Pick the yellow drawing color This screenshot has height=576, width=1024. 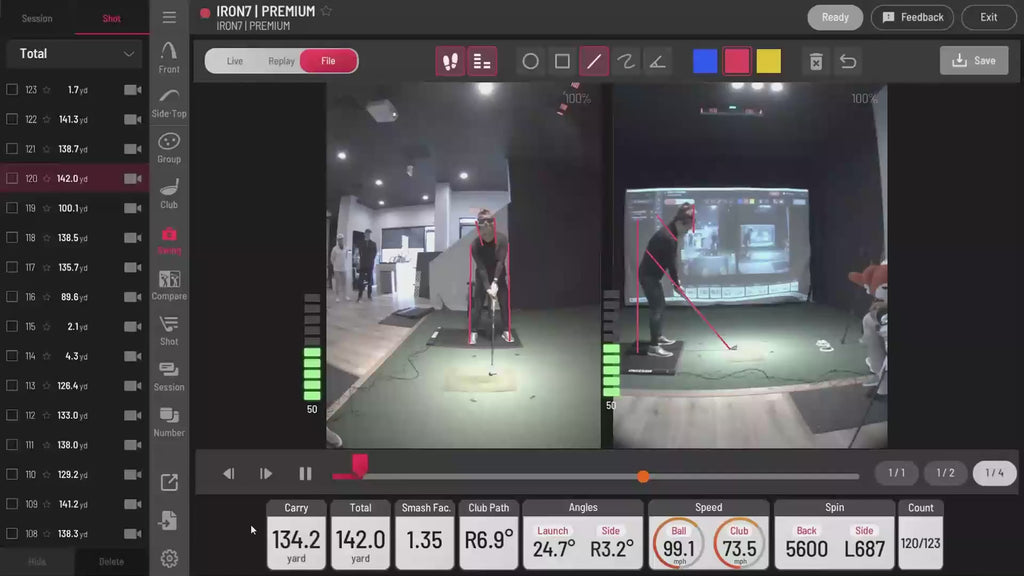pyautogui.click(x=769, y=61)
